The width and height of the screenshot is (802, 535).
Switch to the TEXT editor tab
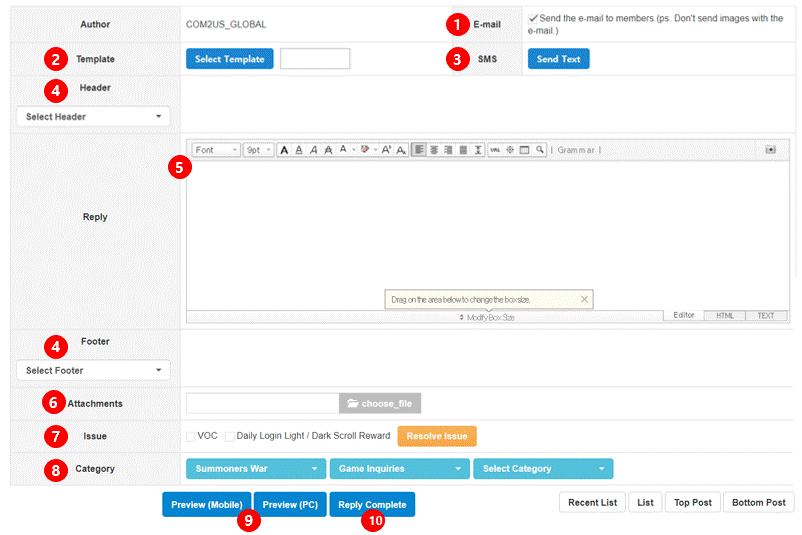click(765, 316)
